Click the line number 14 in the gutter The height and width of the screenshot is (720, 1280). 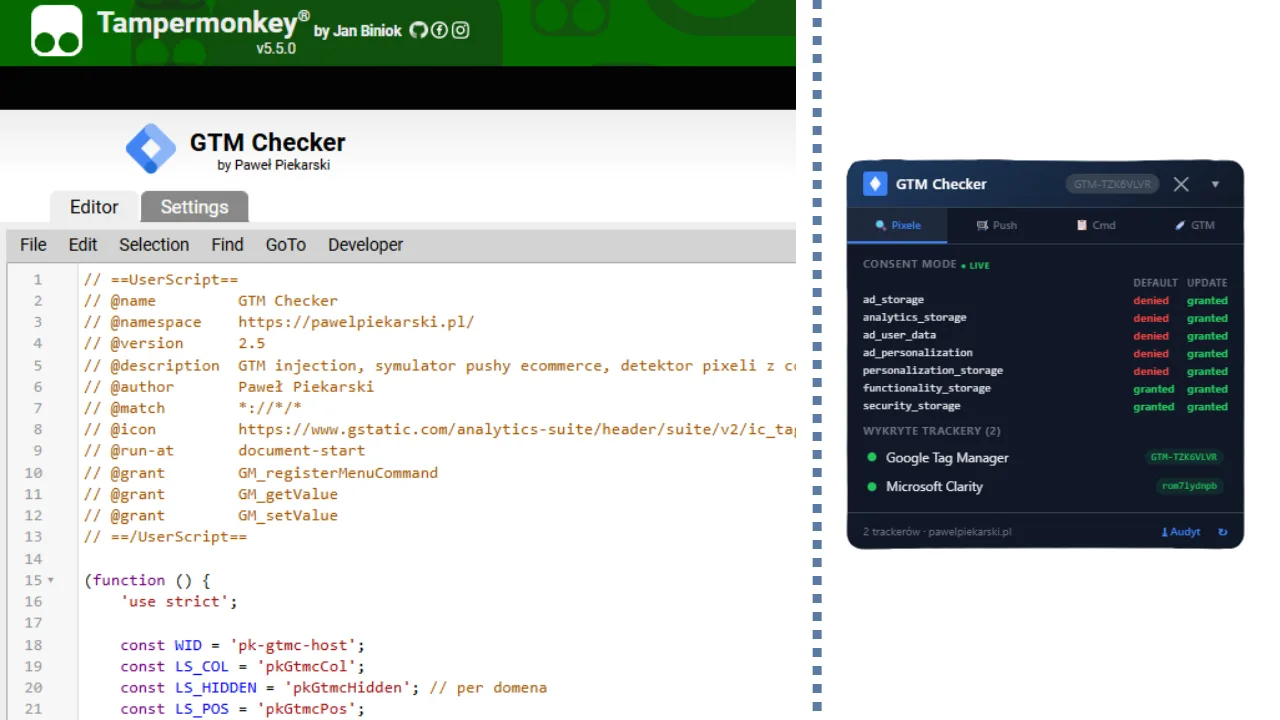(x=33, y=559)
